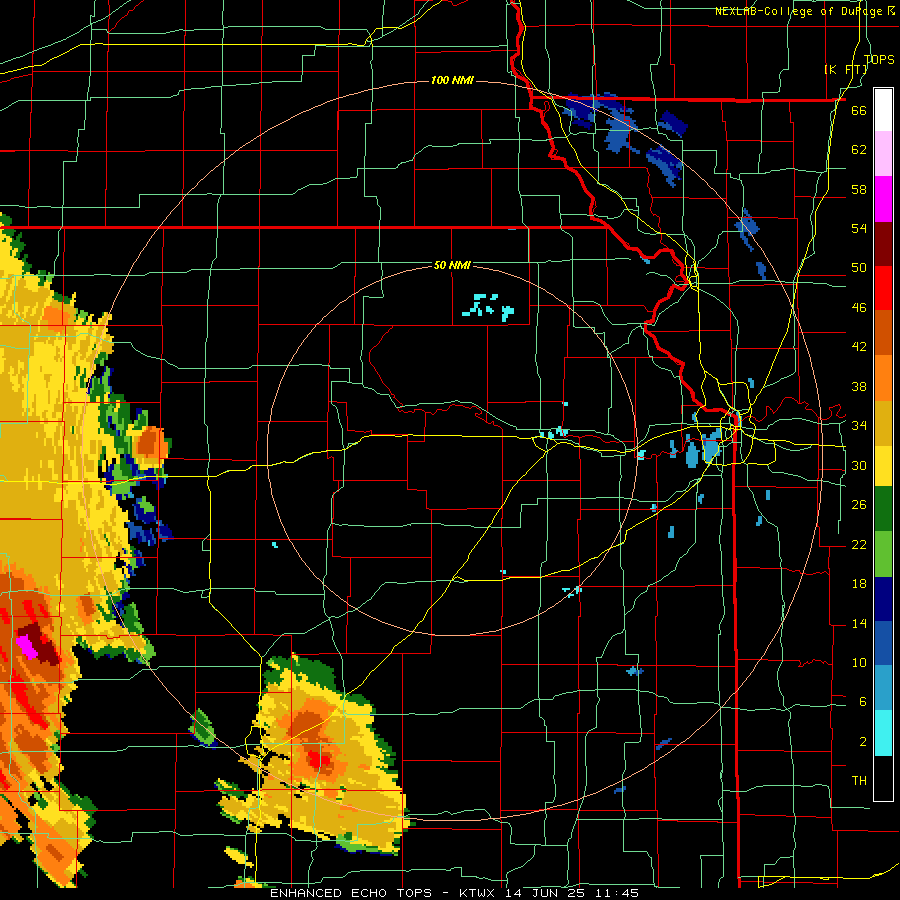The height and width of the screenshot is (900, 900).
Task: Click the 22 value on the legend
Action: tap(859, 544)
